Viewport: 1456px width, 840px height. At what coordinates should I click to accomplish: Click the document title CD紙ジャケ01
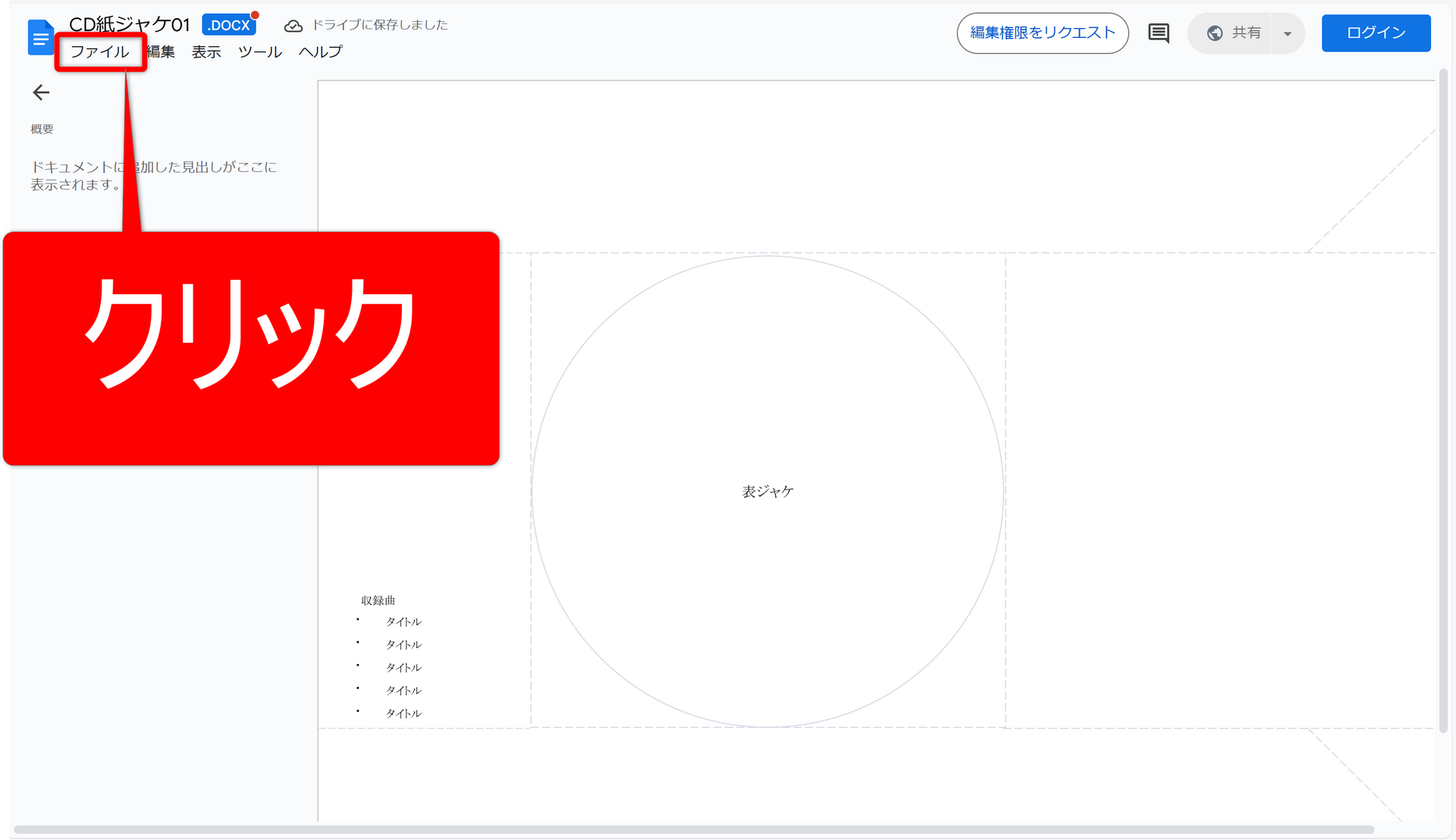[129, 24]
